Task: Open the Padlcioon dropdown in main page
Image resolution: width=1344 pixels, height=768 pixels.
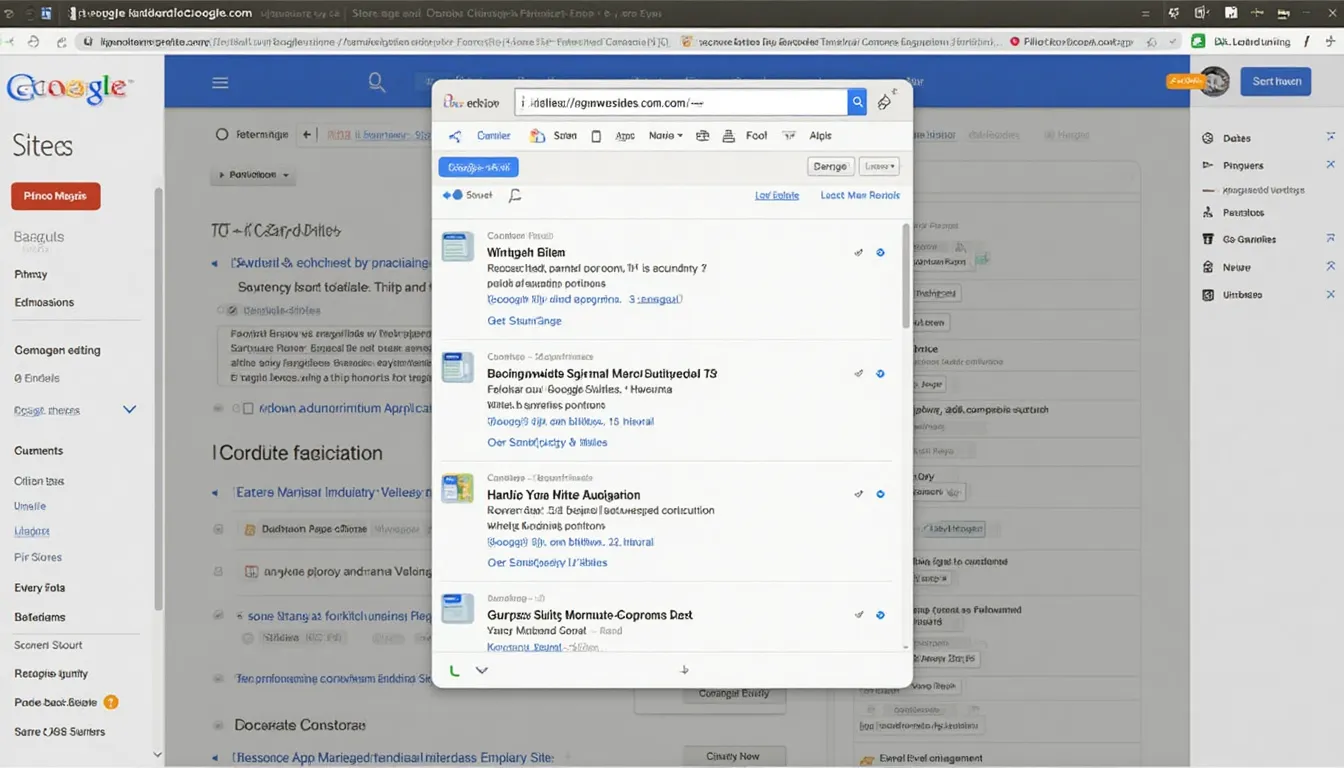Action: pyautogui.click(x=253, y=175)
